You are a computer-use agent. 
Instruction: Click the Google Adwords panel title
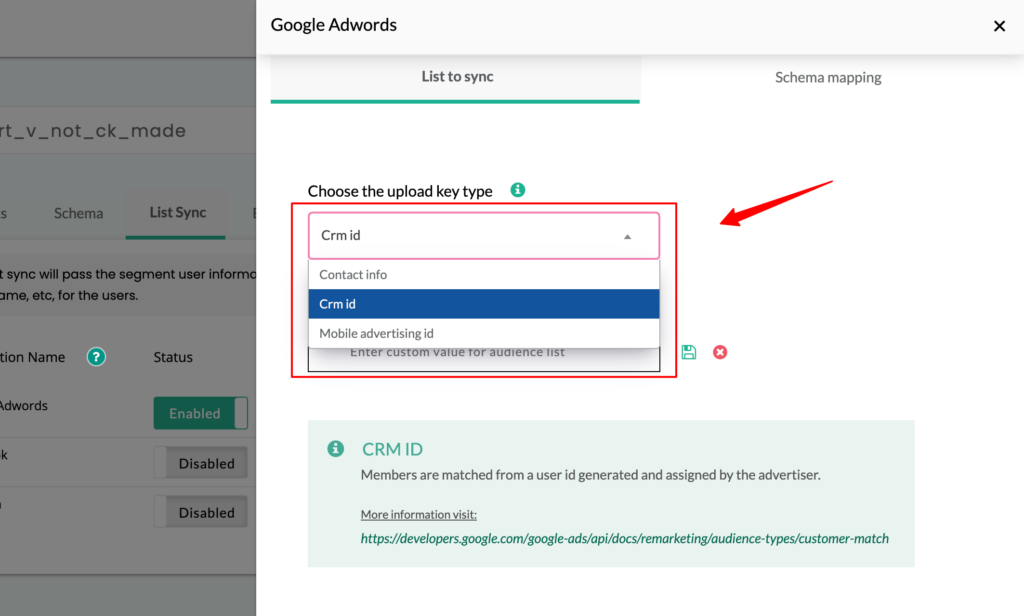(334, 25)
